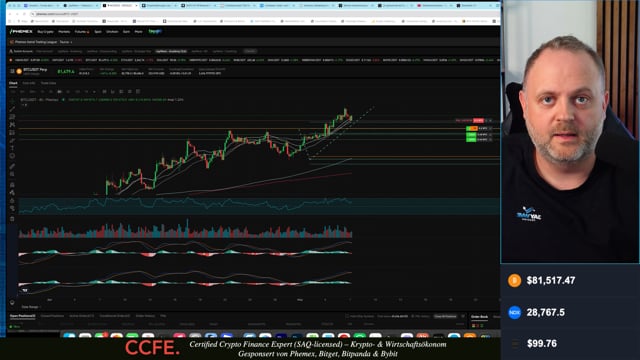Switch to the Chart tab

click(x=13, y=83)
